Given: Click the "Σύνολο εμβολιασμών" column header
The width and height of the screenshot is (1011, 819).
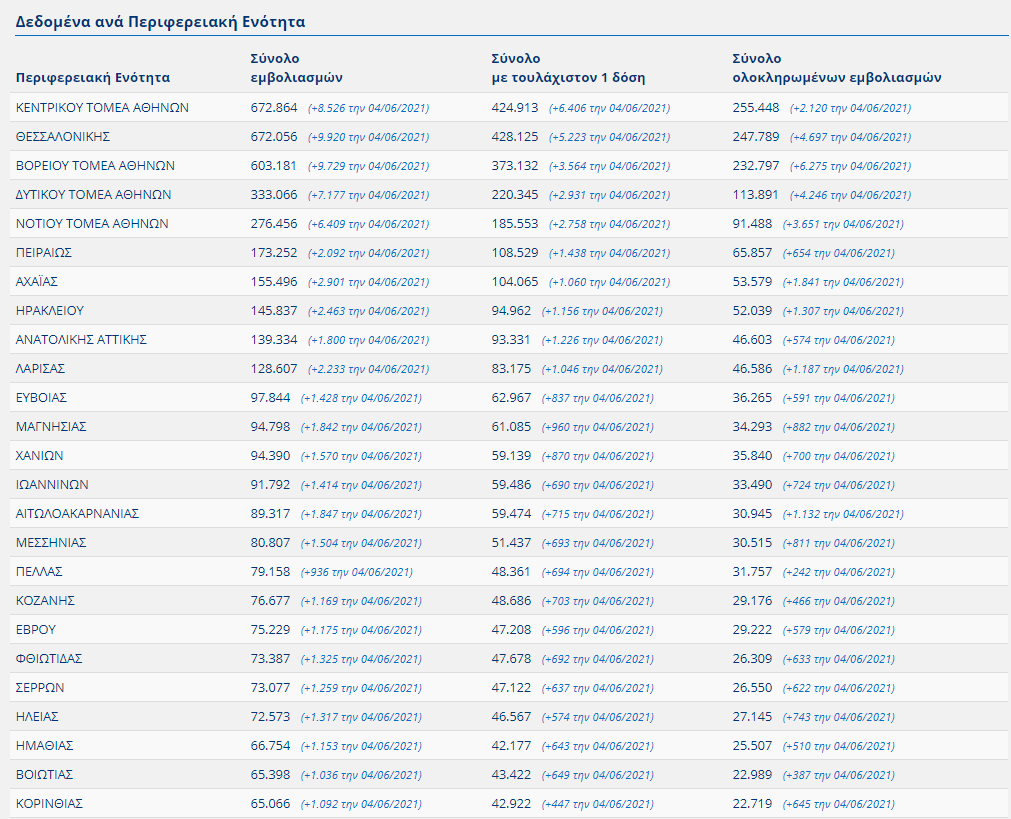Looking at the screenshot, I should 297,68.
